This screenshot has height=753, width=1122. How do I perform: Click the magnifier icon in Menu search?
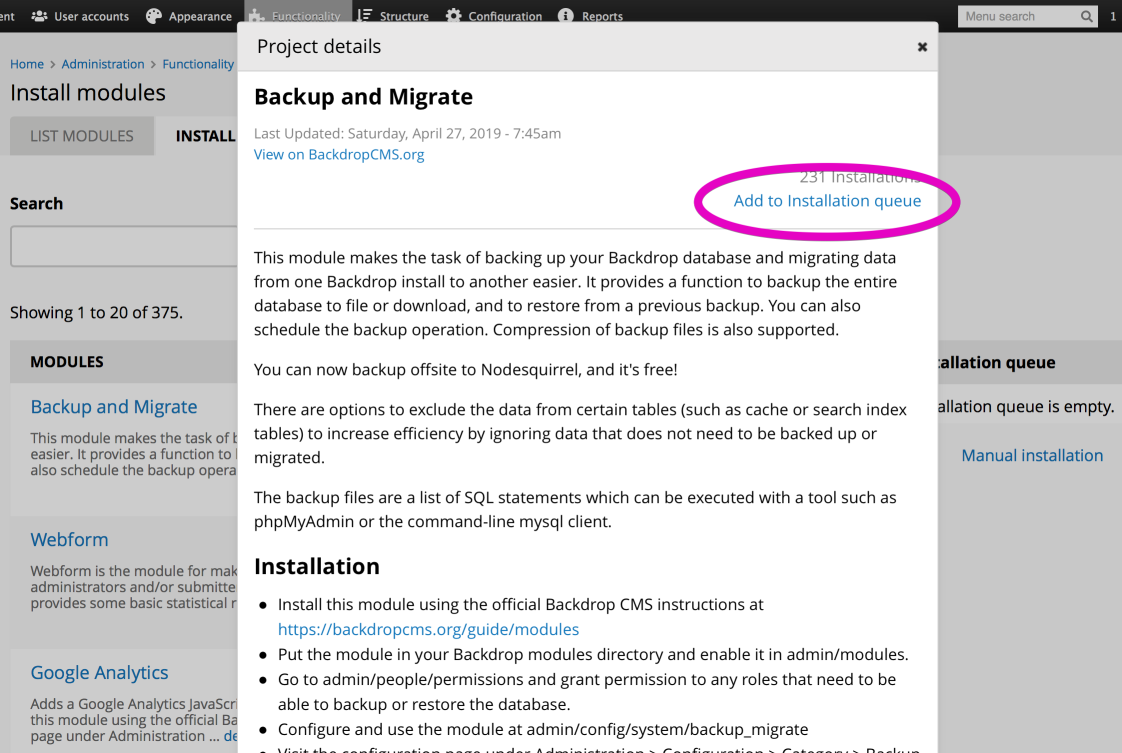[x=1087, y=16]
